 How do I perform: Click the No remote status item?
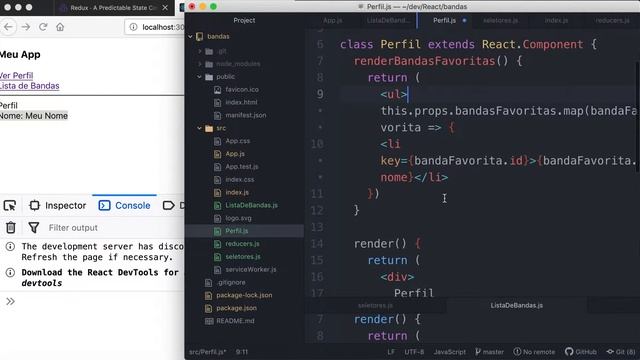(x=534, y=352)
